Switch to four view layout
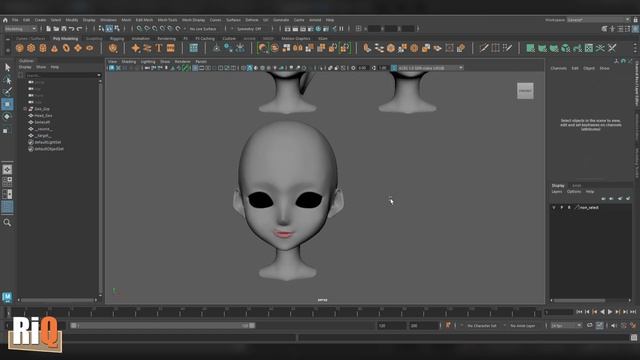The height and width of the screenshot is (360, 640). pos(7,182)
